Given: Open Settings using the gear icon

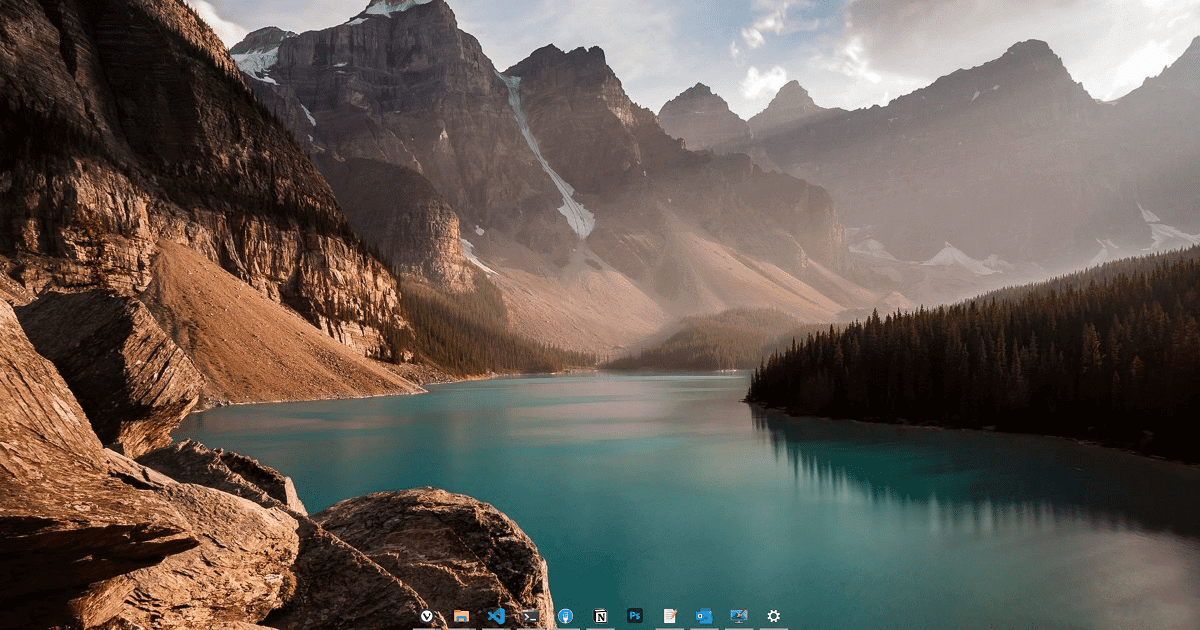Looking at the screenshot, I should click(x=773, y=616).
